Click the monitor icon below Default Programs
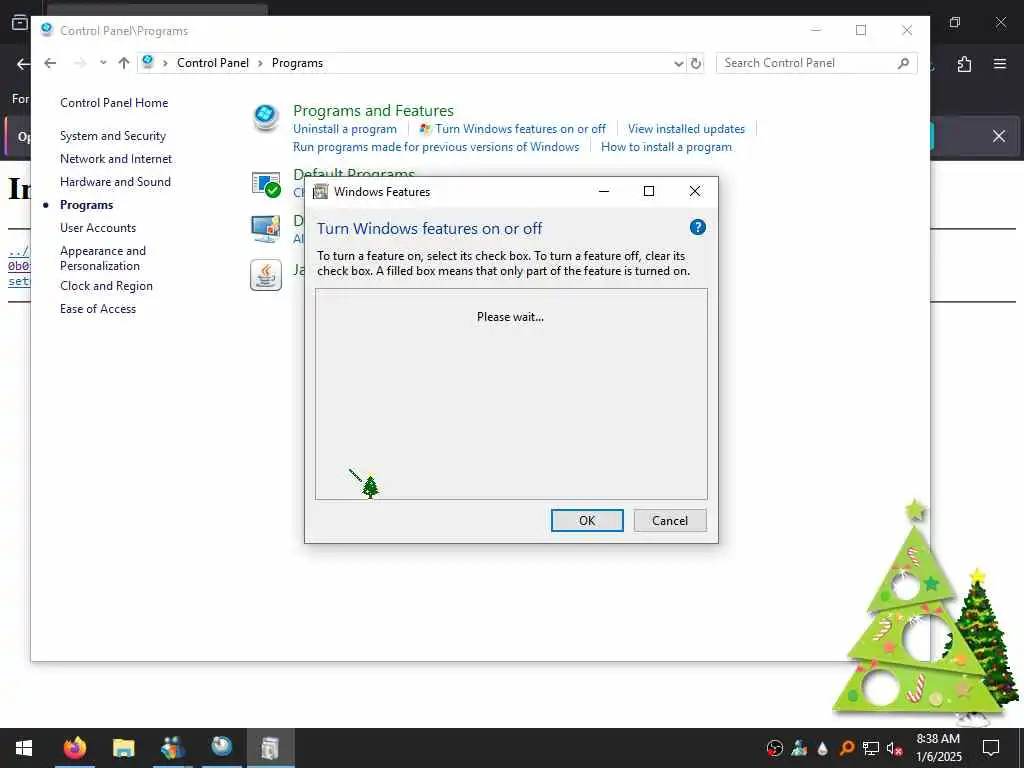The image size is (1024, 768). [266, 229]
